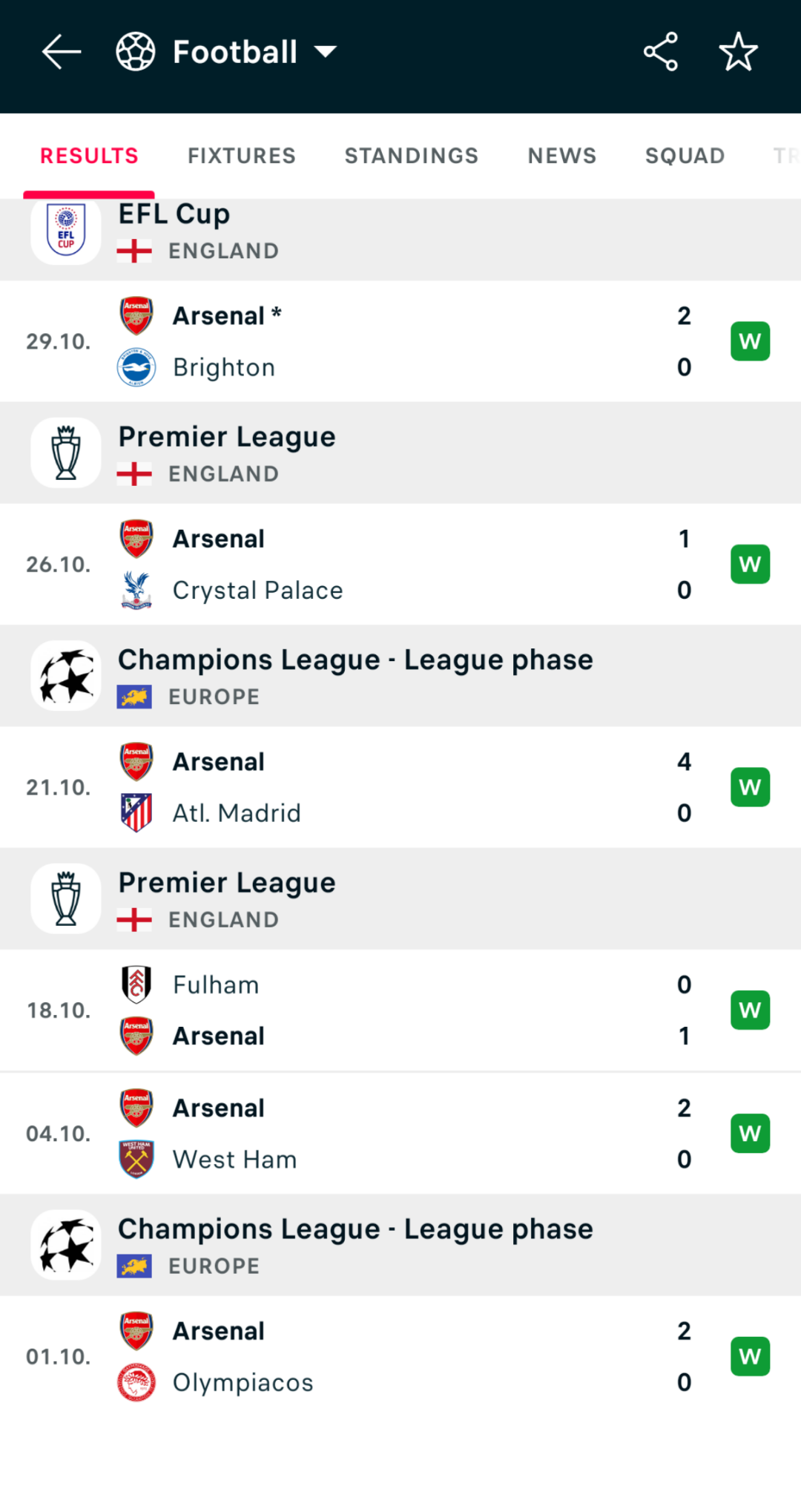Toggle the favorite star for this team
801x1512 pixels.
pos(739,50)
